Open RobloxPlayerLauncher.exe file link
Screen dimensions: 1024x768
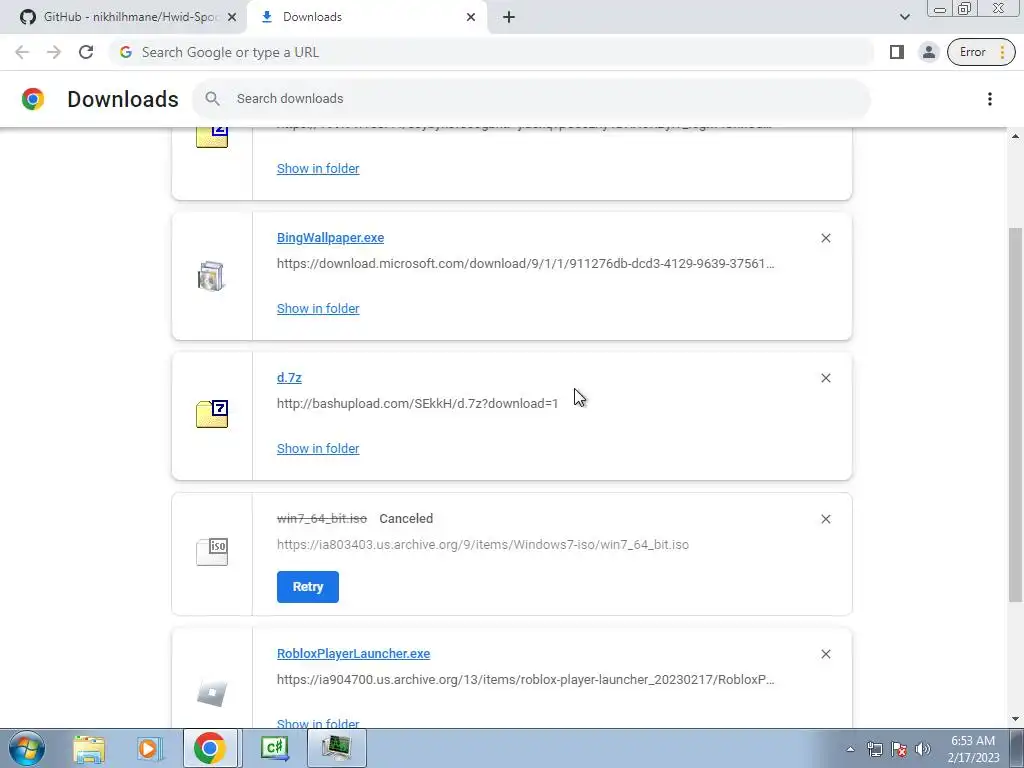[x=353, y=654]
